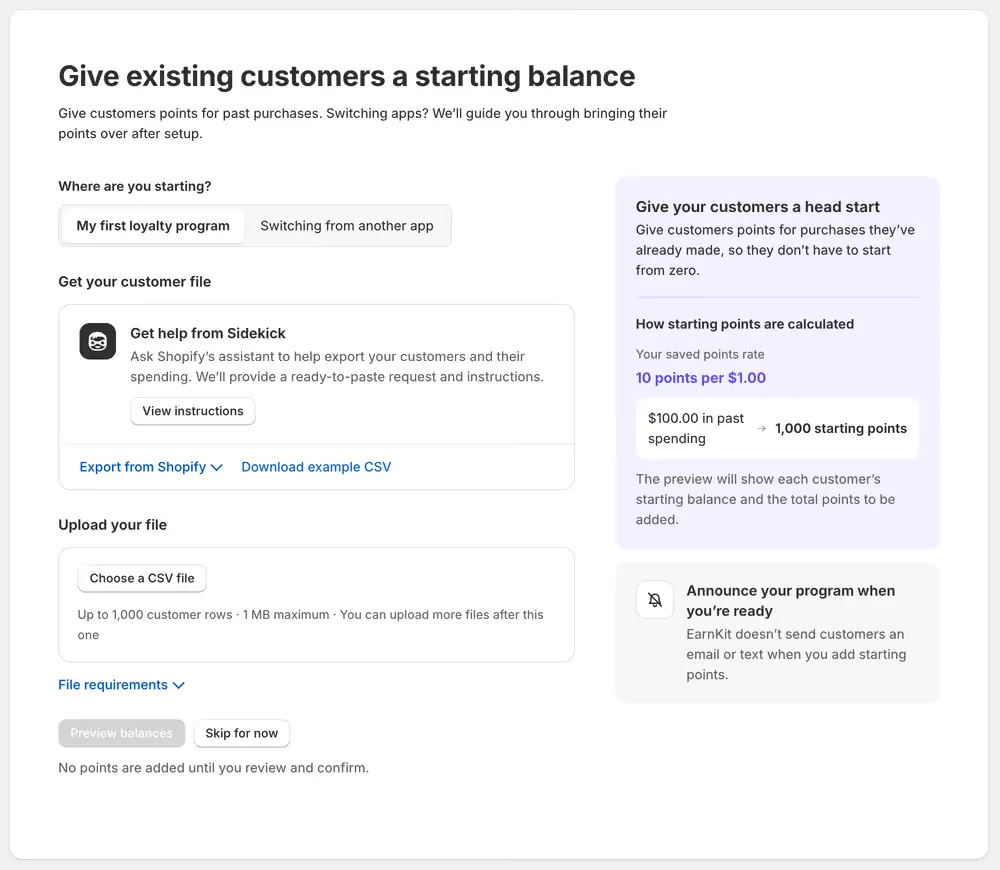Click the 10 points per $1.00 rate
This screenshot has height=870, width=1000.
700,378
